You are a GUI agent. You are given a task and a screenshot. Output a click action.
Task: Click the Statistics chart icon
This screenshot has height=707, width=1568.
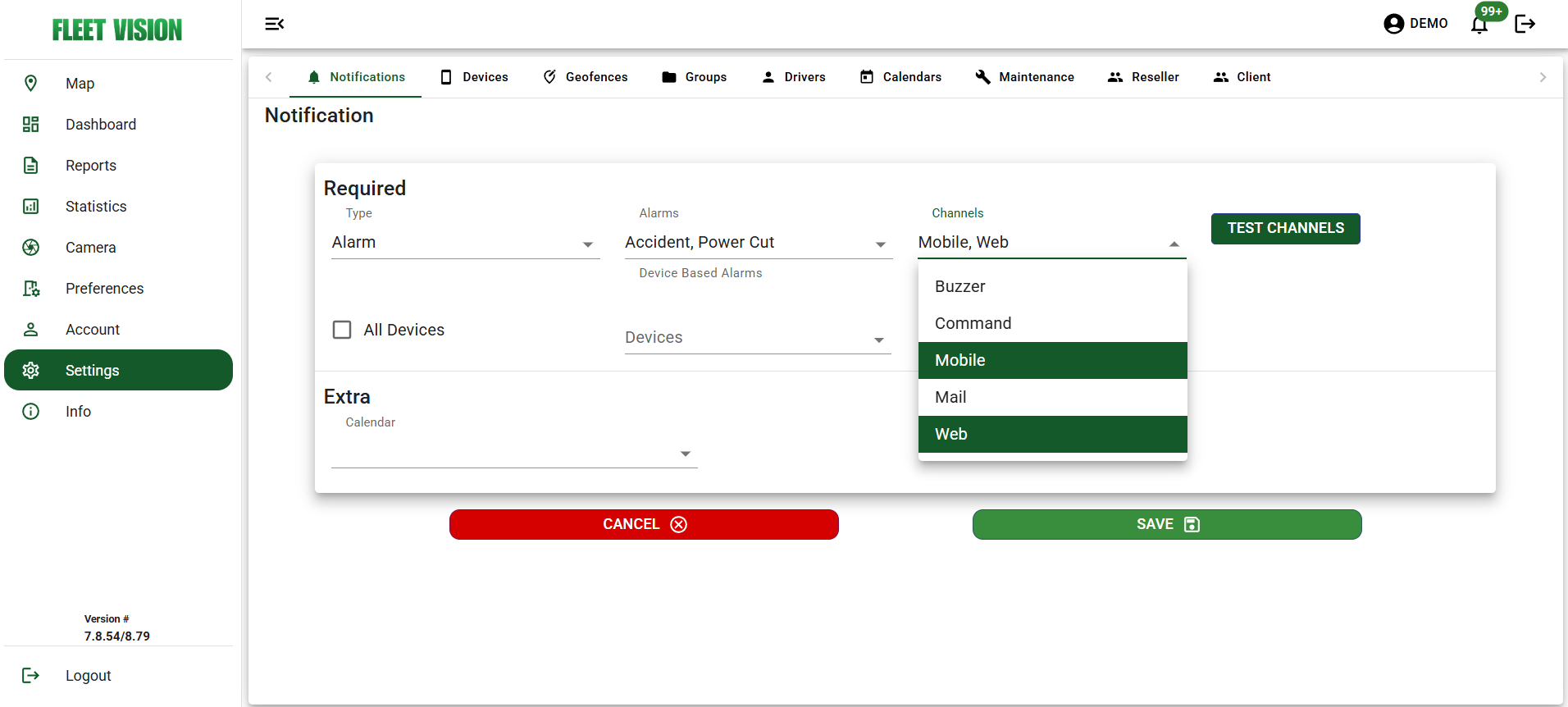click(x=30, y=206)
